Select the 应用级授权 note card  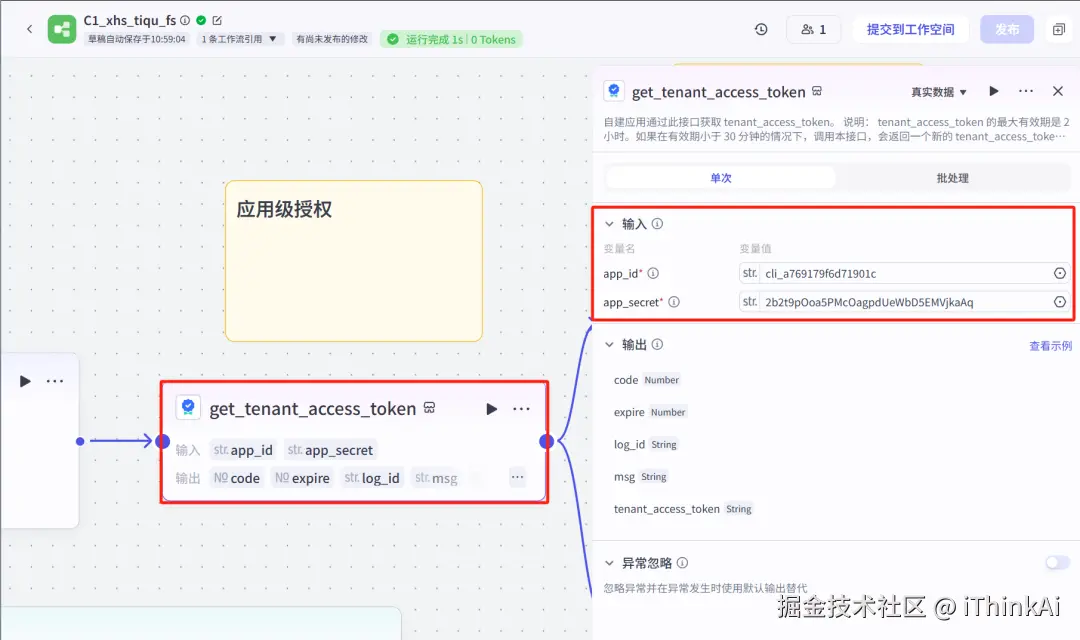click(353, 261)
